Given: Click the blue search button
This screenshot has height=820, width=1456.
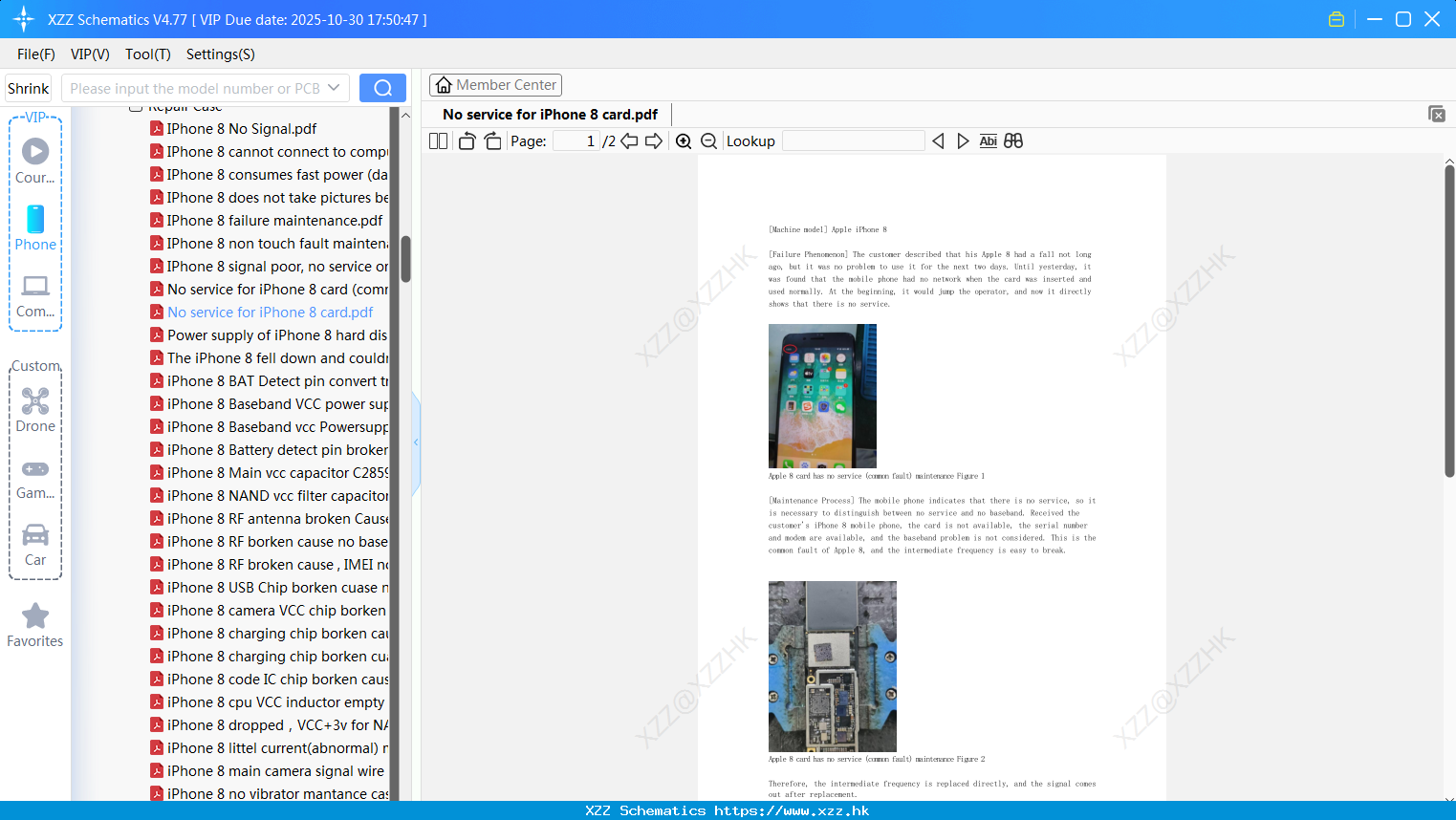Looking at the screenshot, I should (x=382, y=88).
